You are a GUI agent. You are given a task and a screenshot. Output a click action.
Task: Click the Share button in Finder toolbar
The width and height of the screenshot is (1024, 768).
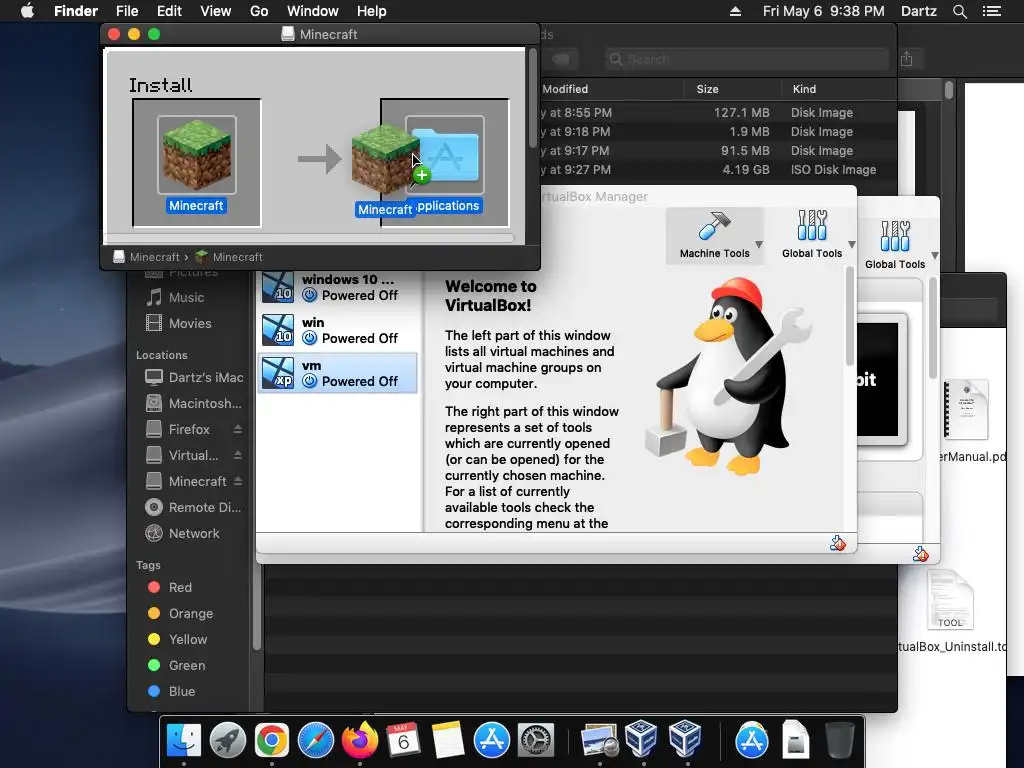pos(906,59)
